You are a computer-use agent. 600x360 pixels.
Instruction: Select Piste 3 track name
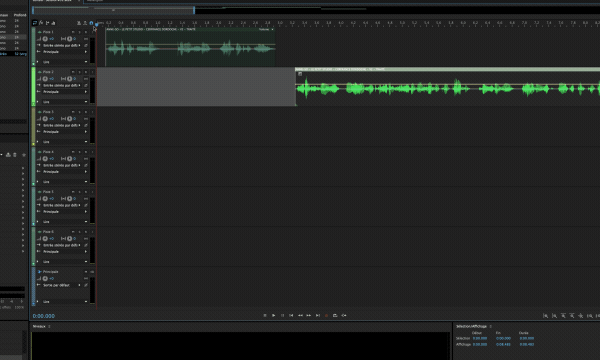48,112
